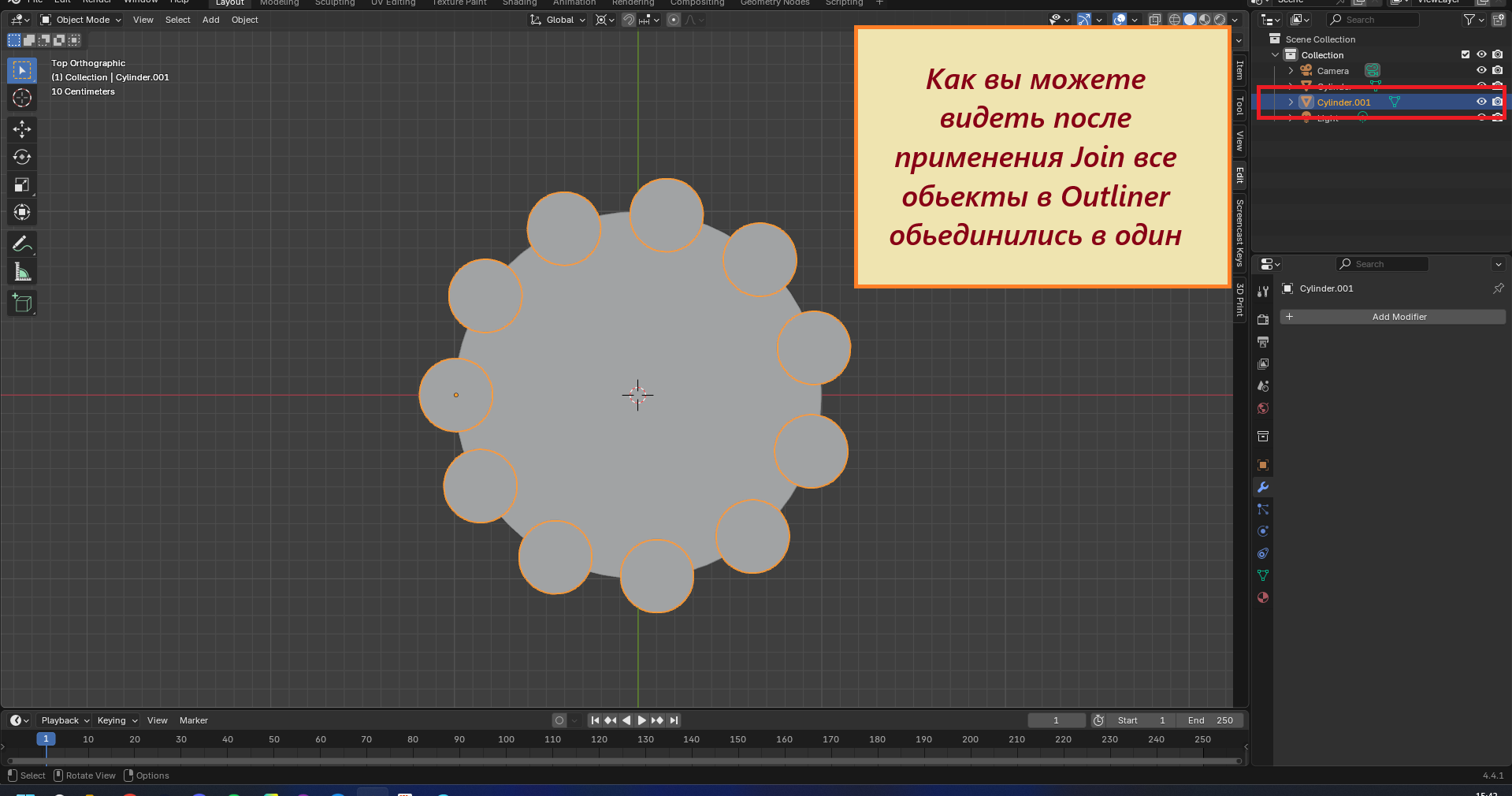Disable Camera in renders via camera icon

[1498, 70]
